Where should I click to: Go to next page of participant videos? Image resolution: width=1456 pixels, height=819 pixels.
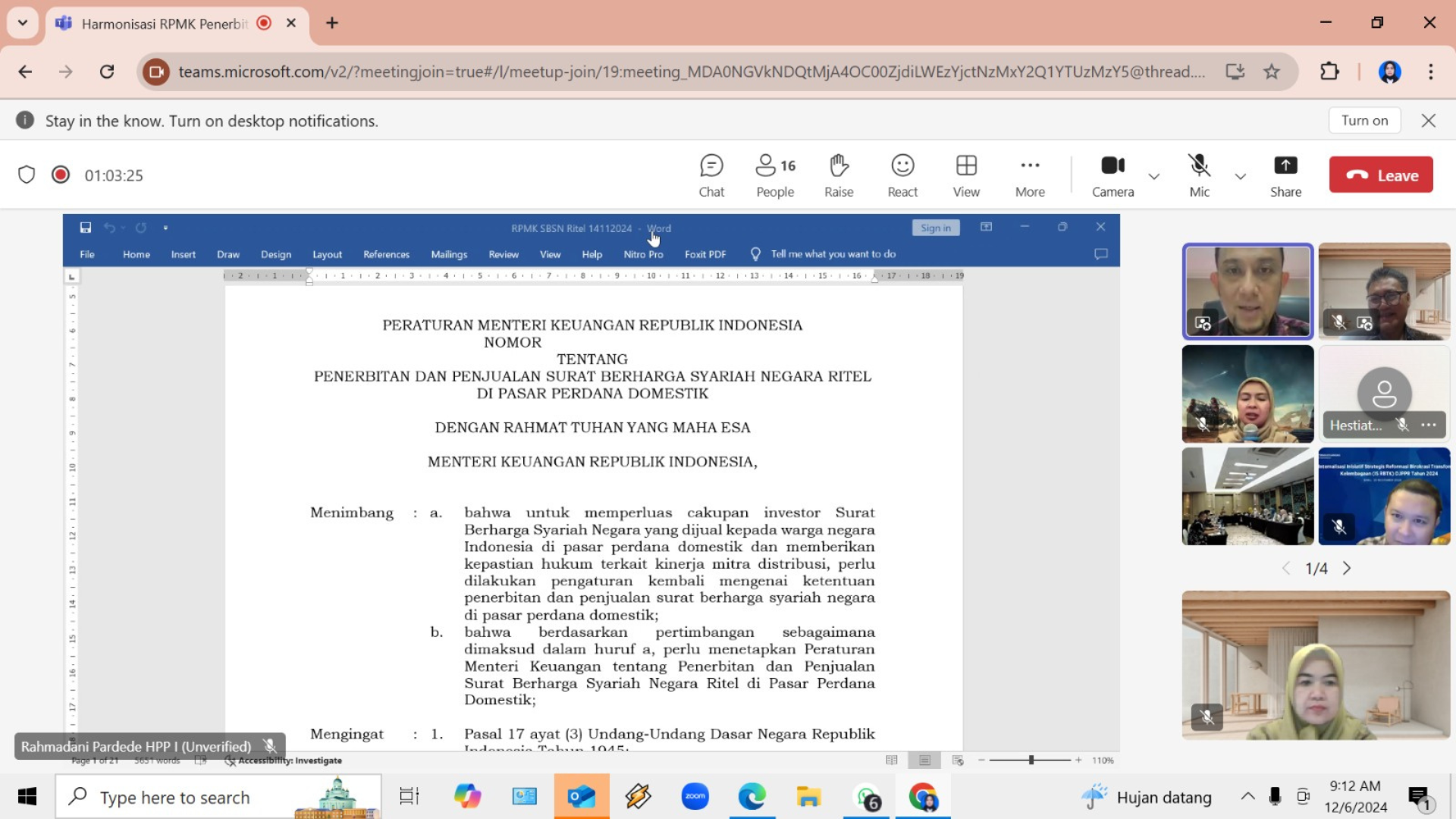(x=1347, y=568)
